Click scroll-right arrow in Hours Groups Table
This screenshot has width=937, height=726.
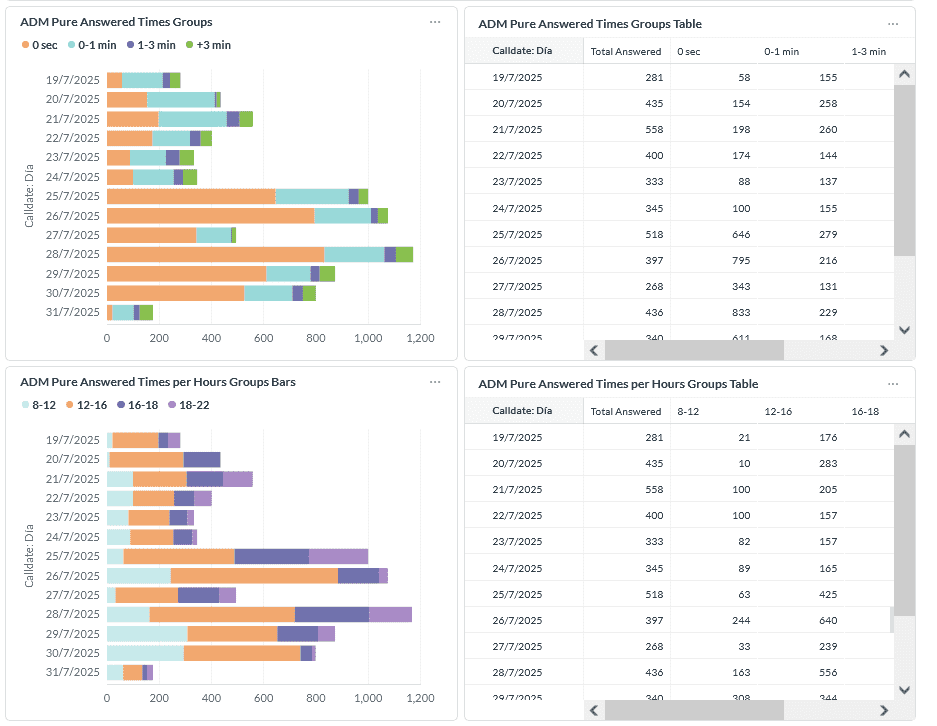(x=884, y=710)
